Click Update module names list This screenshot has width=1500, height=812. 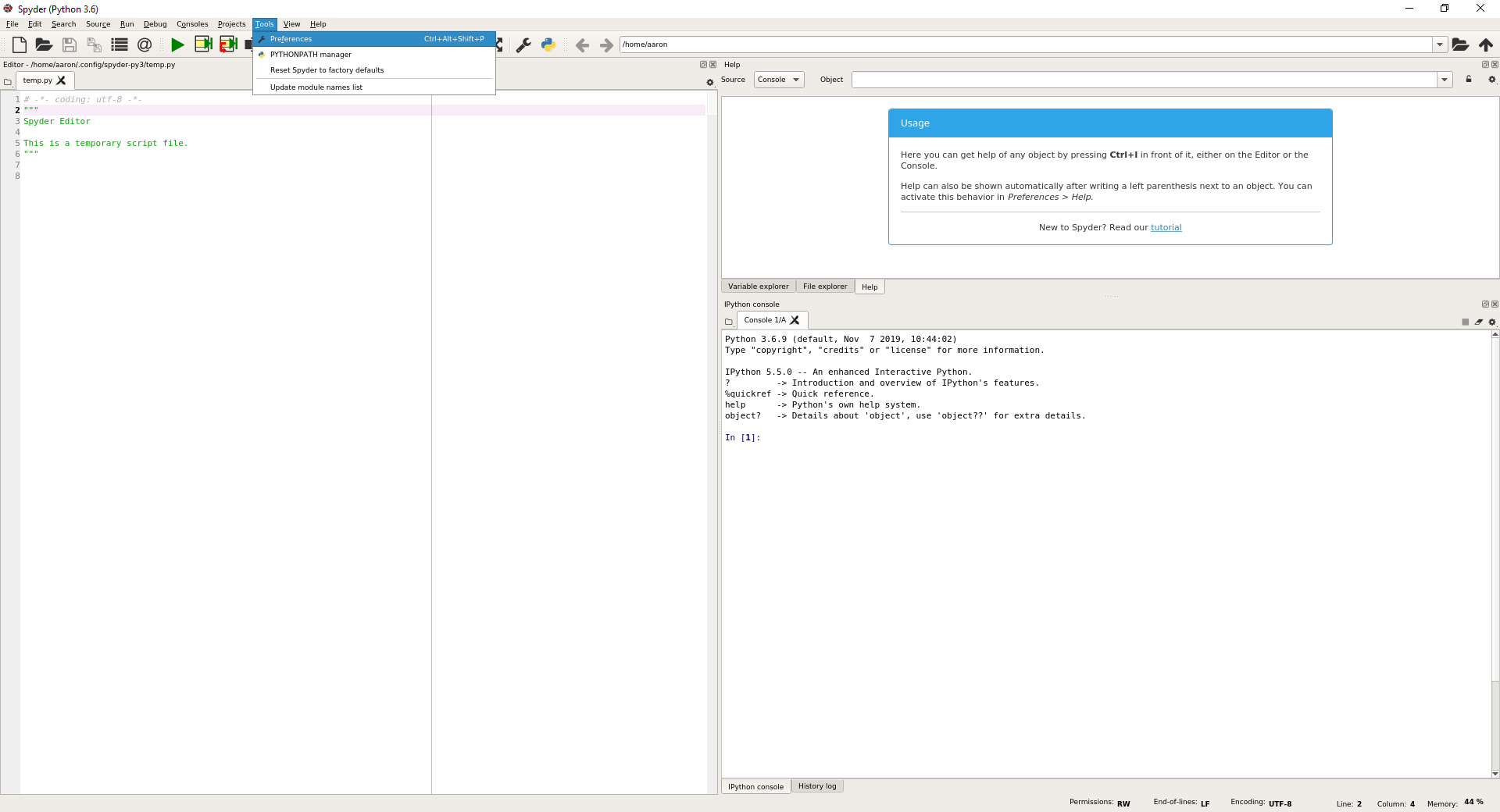tap(374, 87)
